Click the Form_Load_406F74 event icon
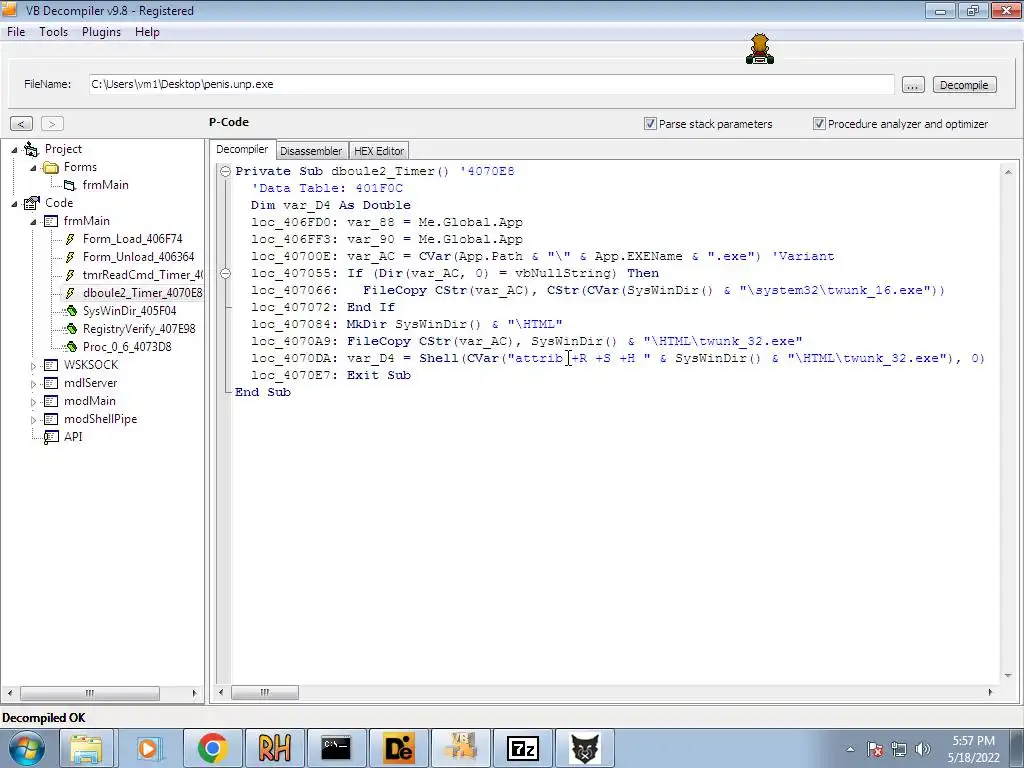Image resolution: width=1024 pixels, height=768 pixels. [x=70, y=239]
